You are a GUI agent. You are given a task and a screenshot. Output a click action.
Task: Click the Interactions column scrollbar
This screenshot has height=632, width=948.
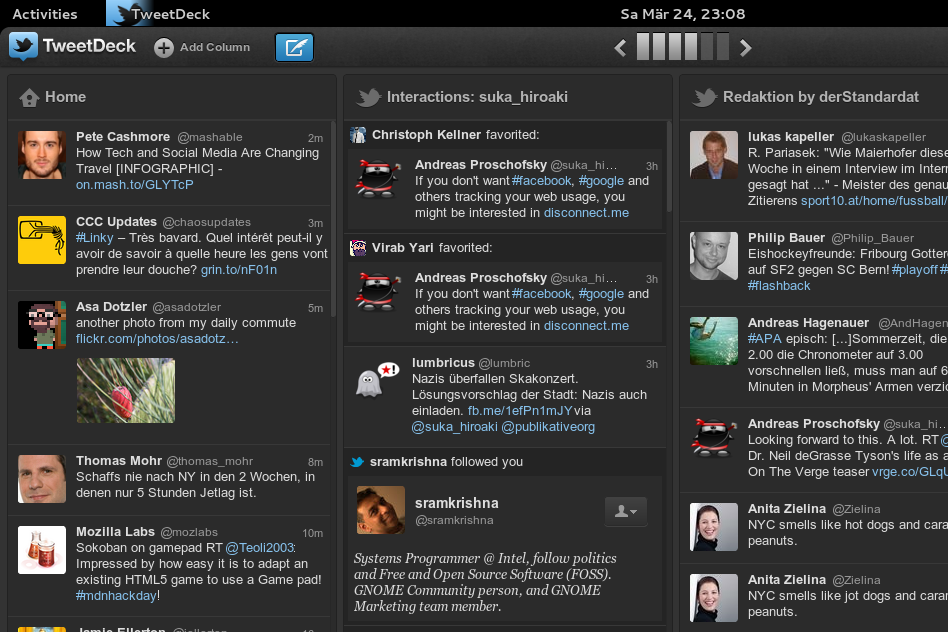(x=669, y=166)
